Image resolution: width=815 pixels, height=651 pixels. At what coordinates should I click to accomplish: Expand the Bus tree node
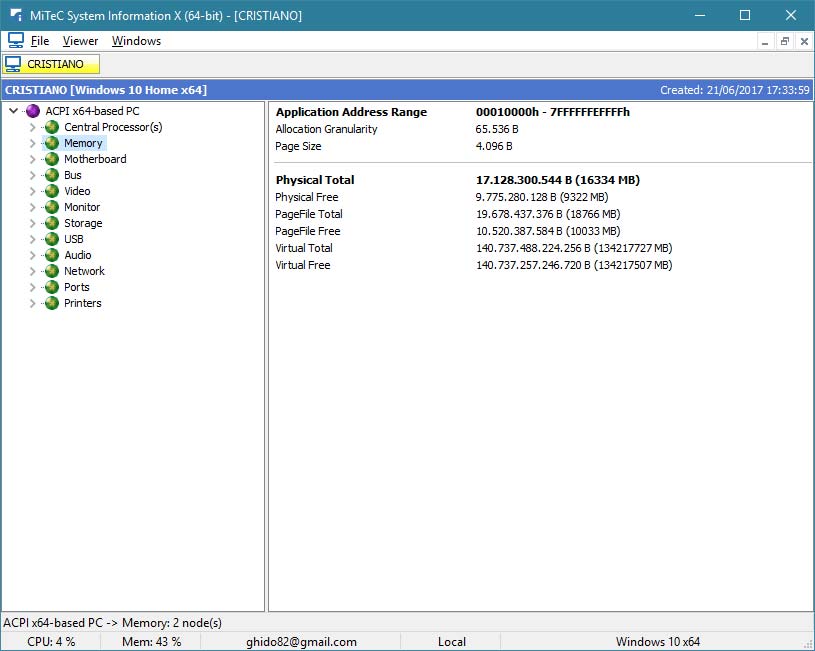(32, 175)
